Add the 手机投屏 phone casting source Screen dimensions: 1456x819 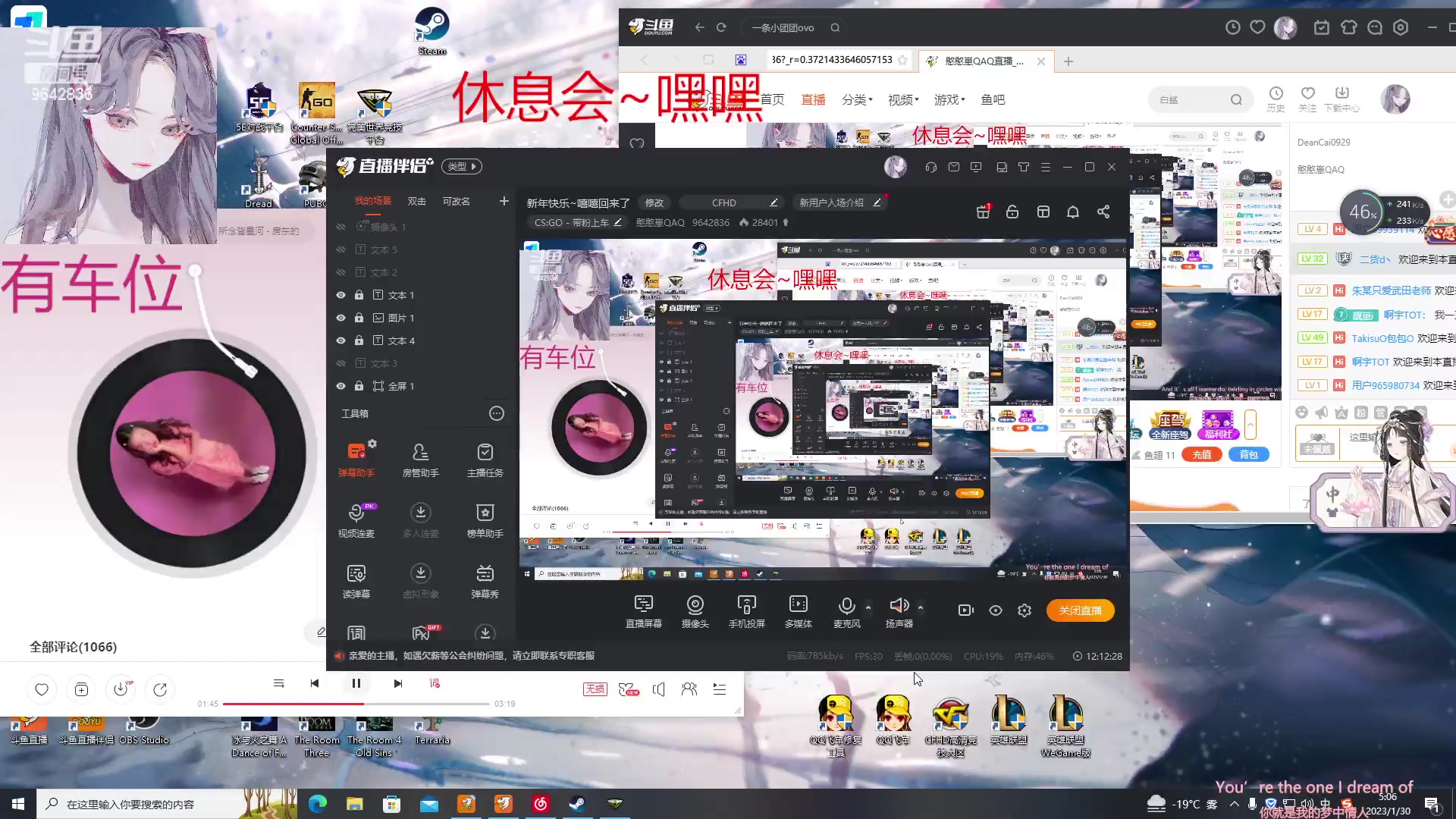[x=746, y=611]
